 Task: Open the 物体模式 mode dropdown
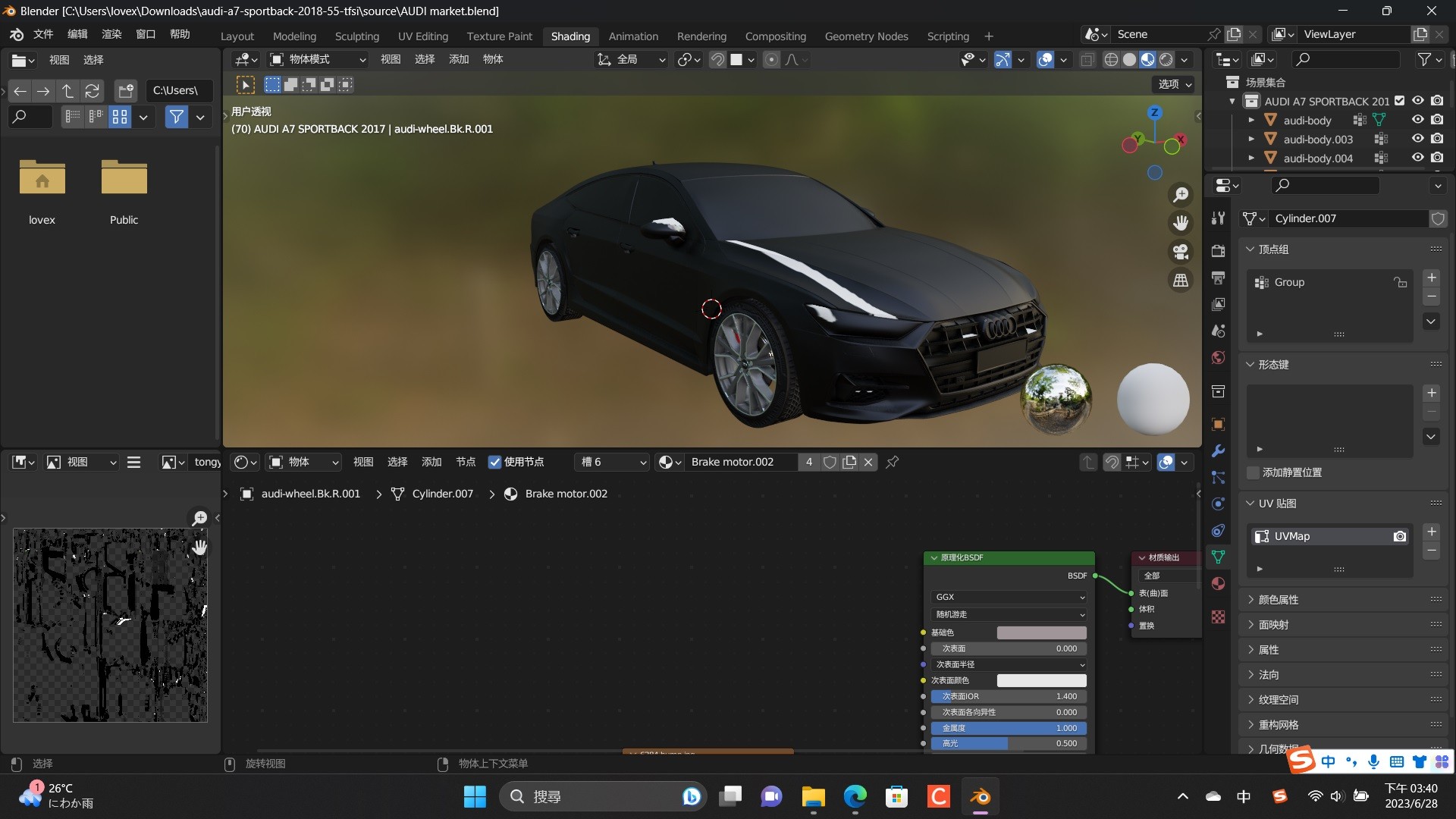318,60
